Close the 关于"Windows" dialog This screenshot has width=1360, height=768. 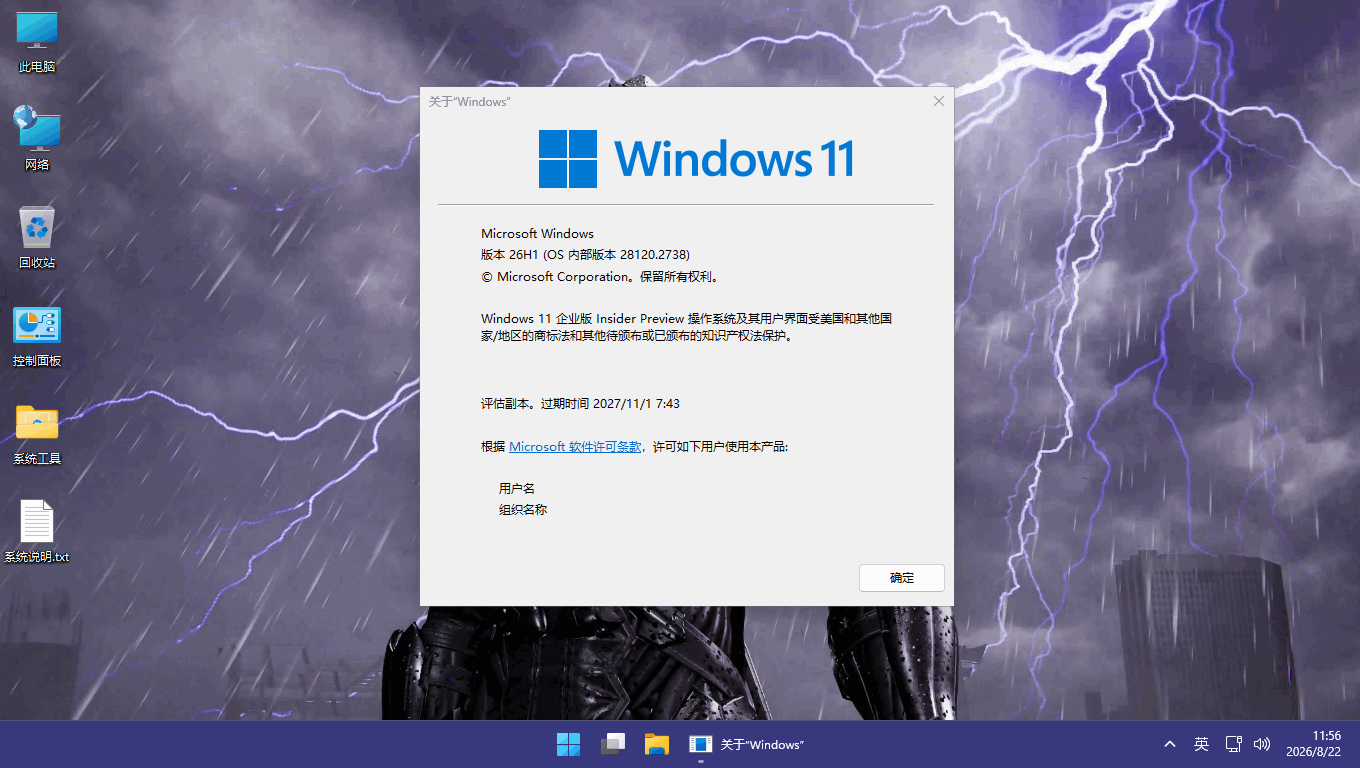938,101
